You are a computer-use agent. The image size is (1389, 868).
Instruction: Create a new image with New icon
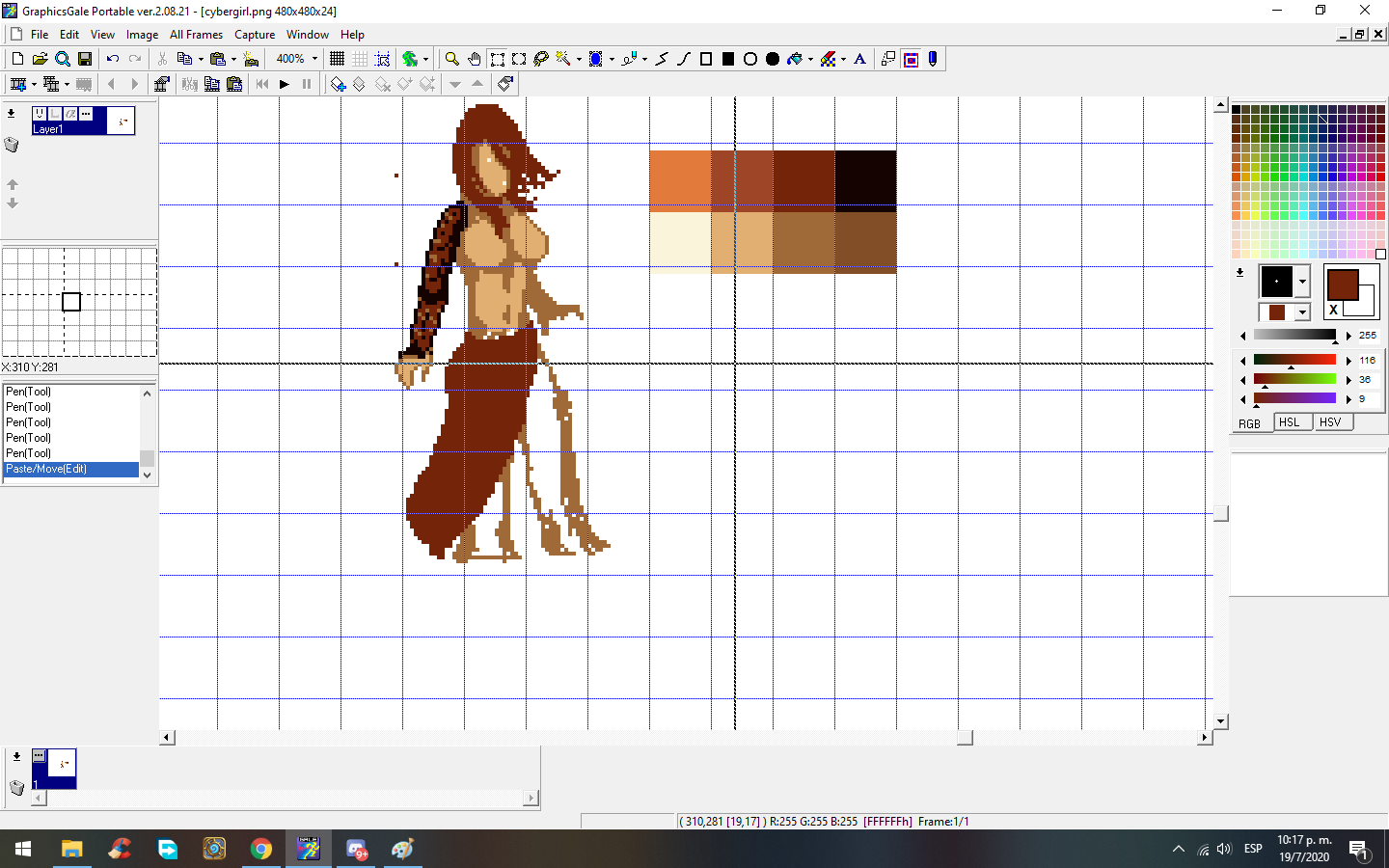(17, 59)
